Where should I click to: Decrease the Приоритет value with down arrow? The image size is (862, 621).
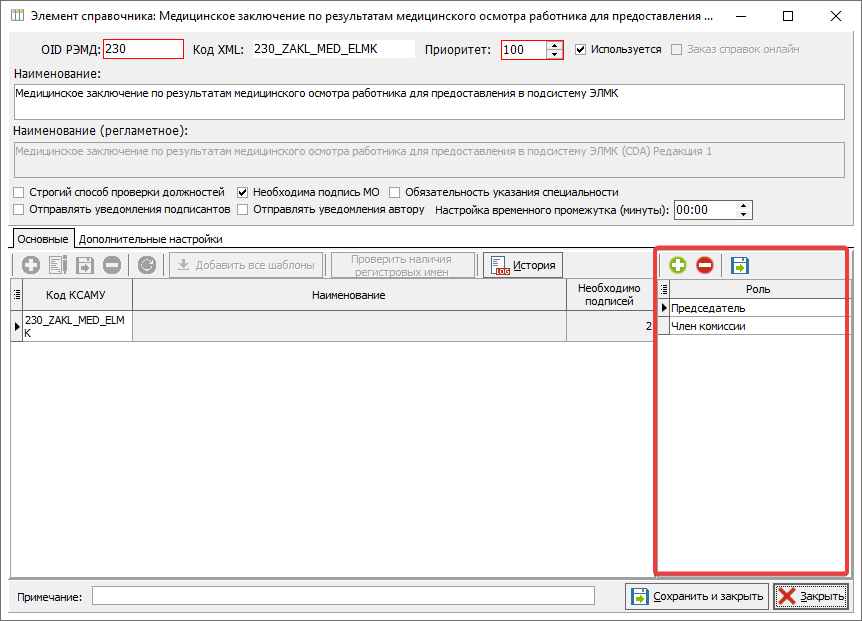coord(554,54)
